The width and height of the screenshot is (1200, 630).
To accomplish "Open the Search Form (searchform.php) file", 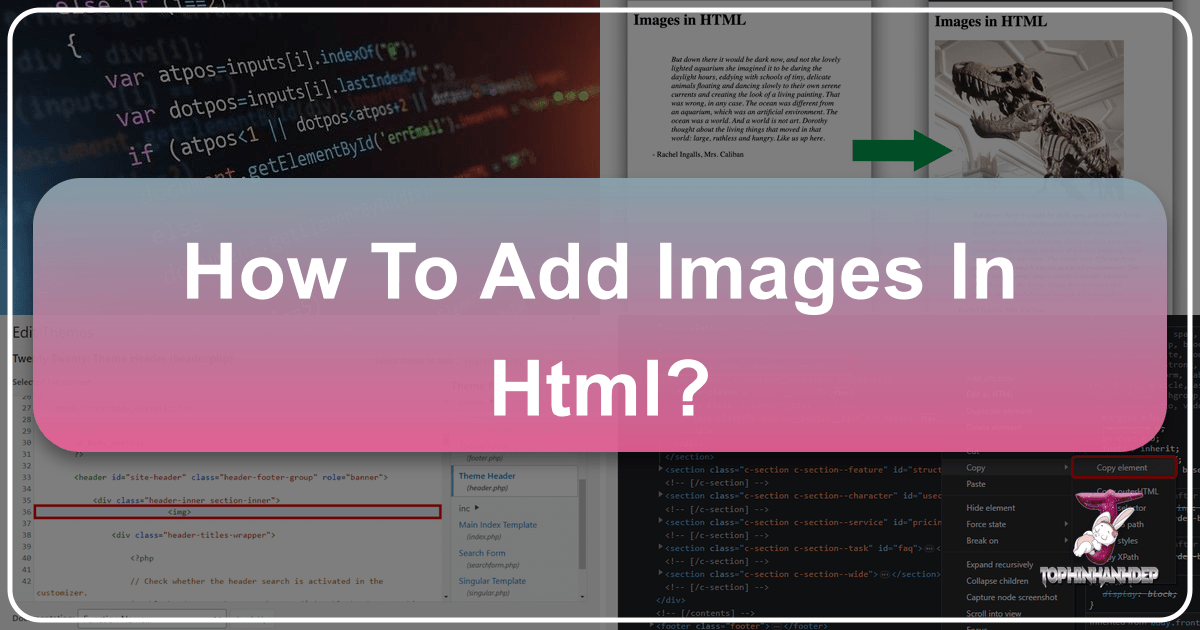I will (x=482, y=553).
